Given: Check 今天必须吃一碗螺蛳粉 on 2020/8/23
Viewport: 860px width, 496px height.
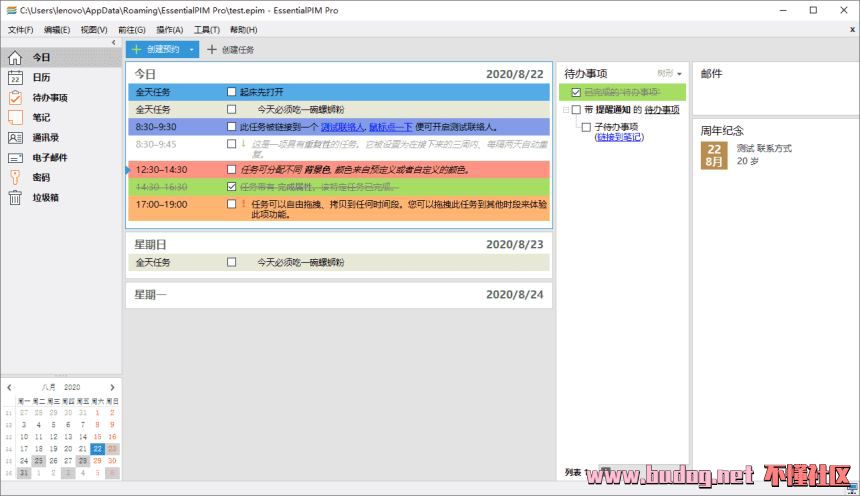Looking at the screenshot, I should (x=231, y=262).
